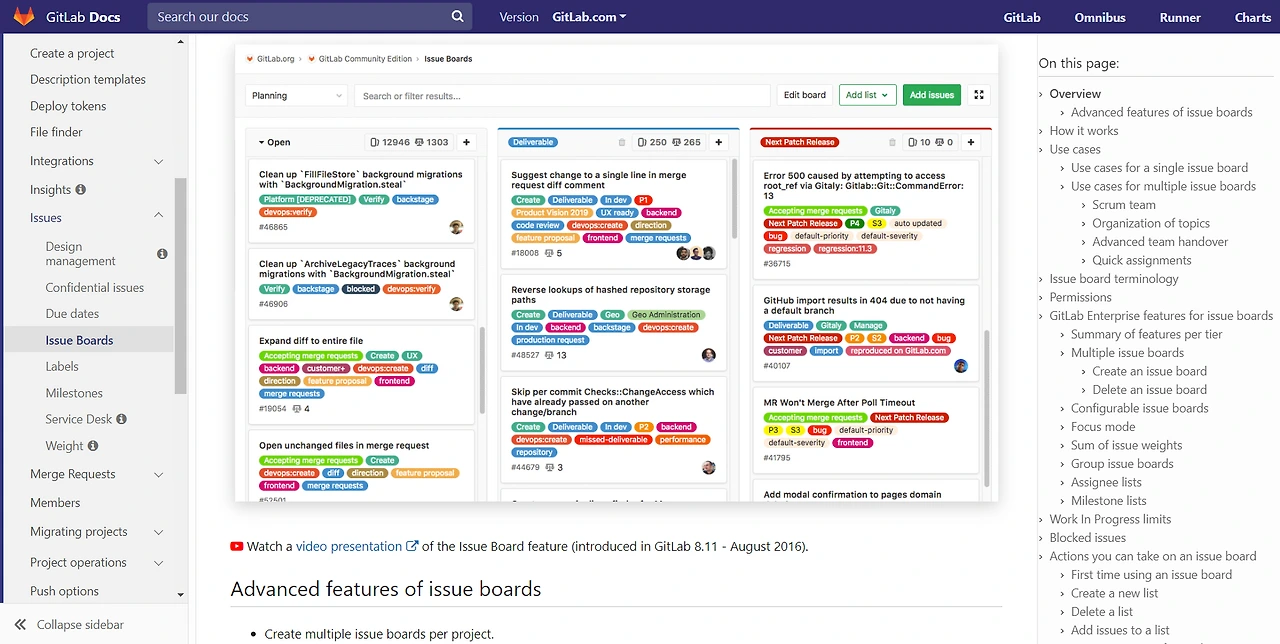Open the Planning board switcher dropdown

[296, 94]
